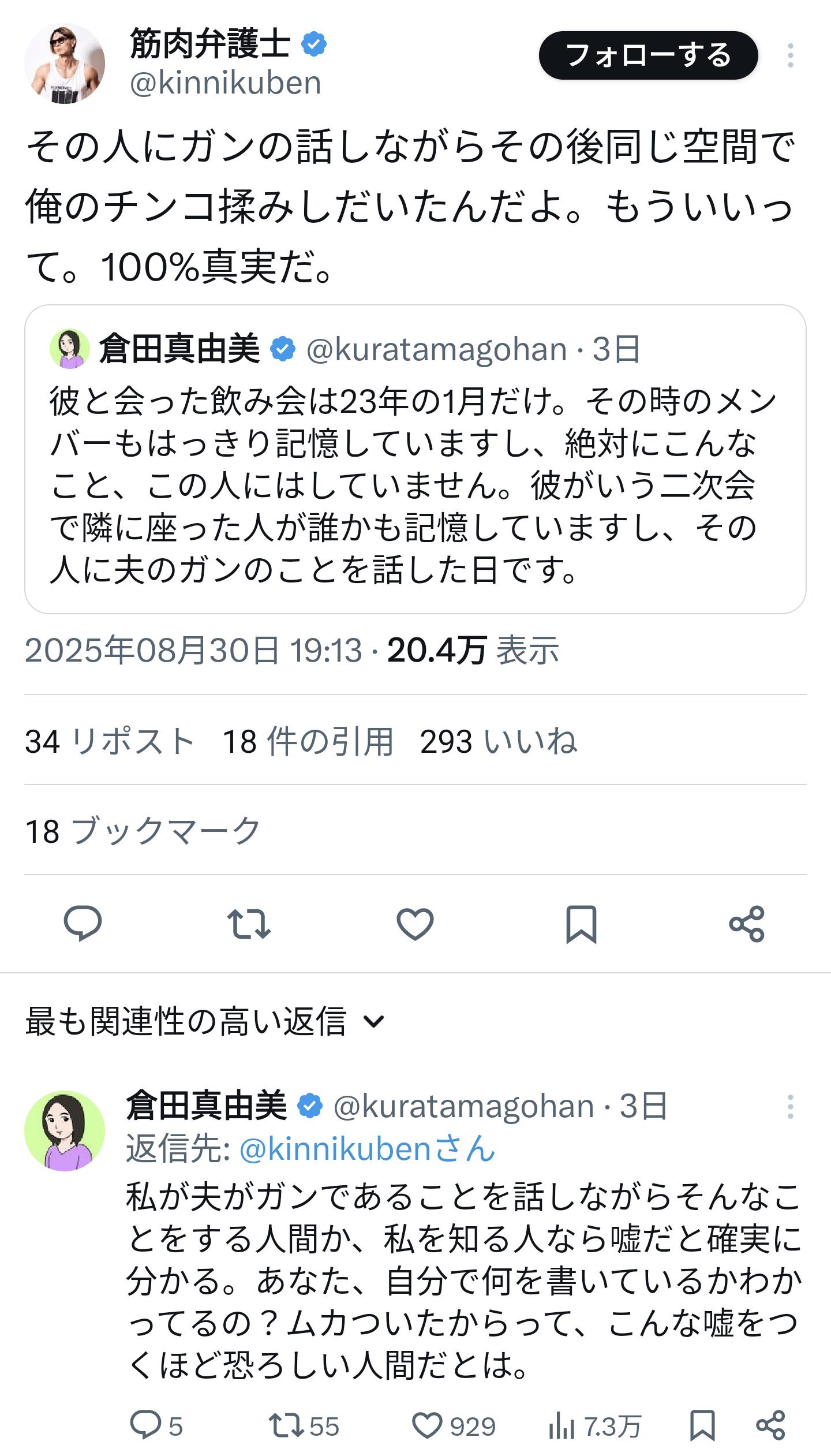Image resolution: width=831 pixels, height=1456 pixels.
Task: Click the @kinnikubenさん mention link
Action: coord(367,1149)
